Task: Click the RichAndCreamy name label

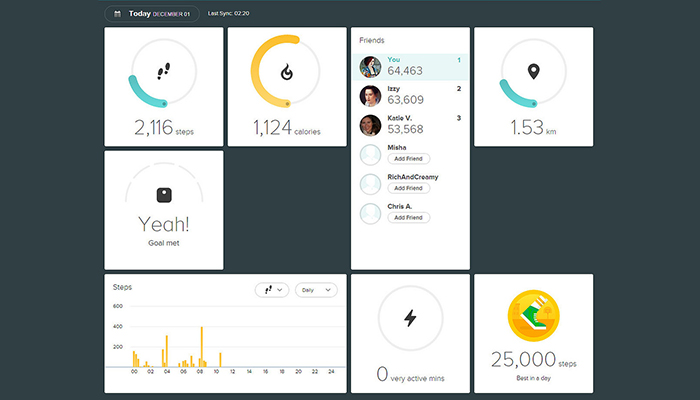Action: [x=413, y=177]
